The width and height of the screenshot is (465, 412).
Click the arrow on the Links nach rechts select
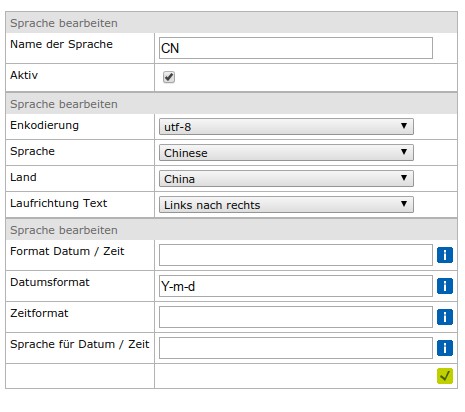[404, 204]
